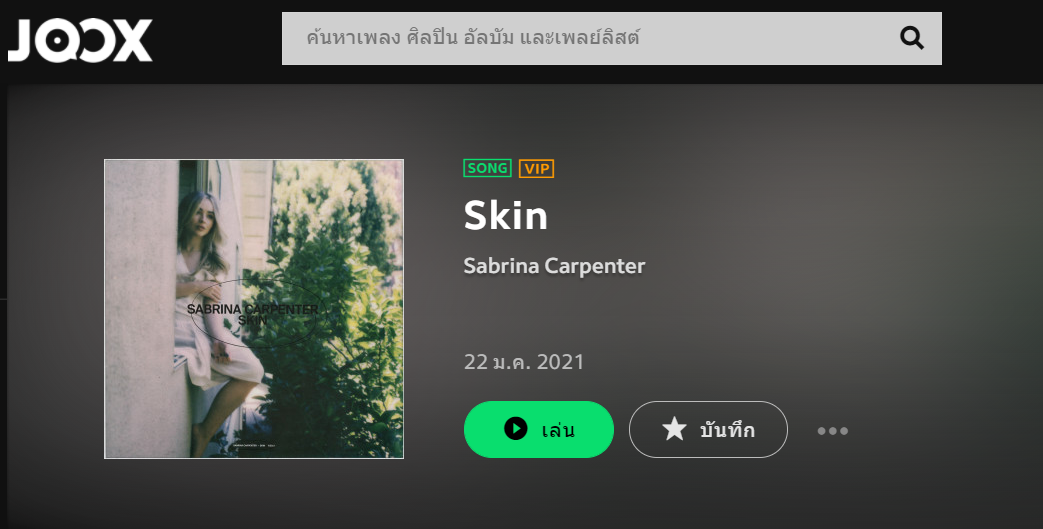
Task: Click the SABRINA CARPENTER SKIN text on the cover
Action: 253,315
